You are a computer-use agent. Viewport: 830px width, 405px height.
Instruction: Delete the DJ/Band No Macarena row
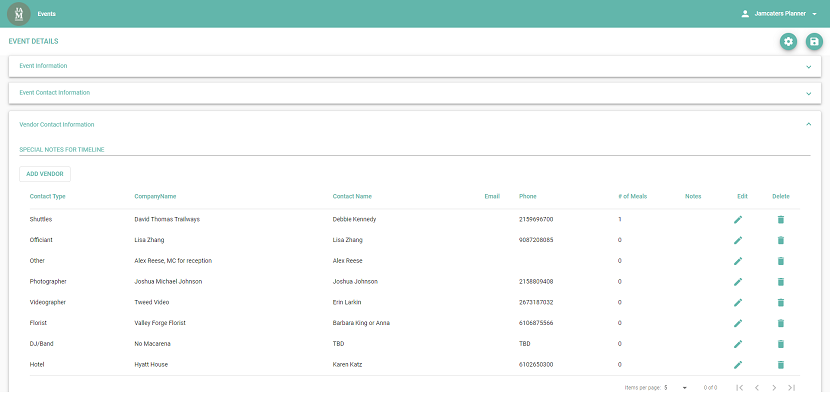[780, 344]
